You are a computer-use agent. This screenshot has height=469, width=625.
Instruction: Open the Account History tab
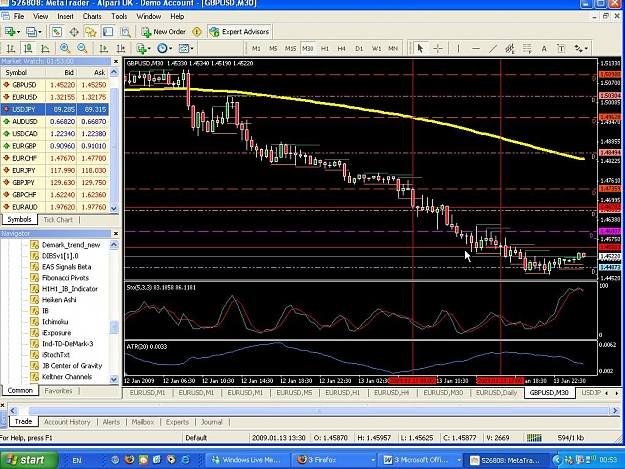(x=67, y=422)
